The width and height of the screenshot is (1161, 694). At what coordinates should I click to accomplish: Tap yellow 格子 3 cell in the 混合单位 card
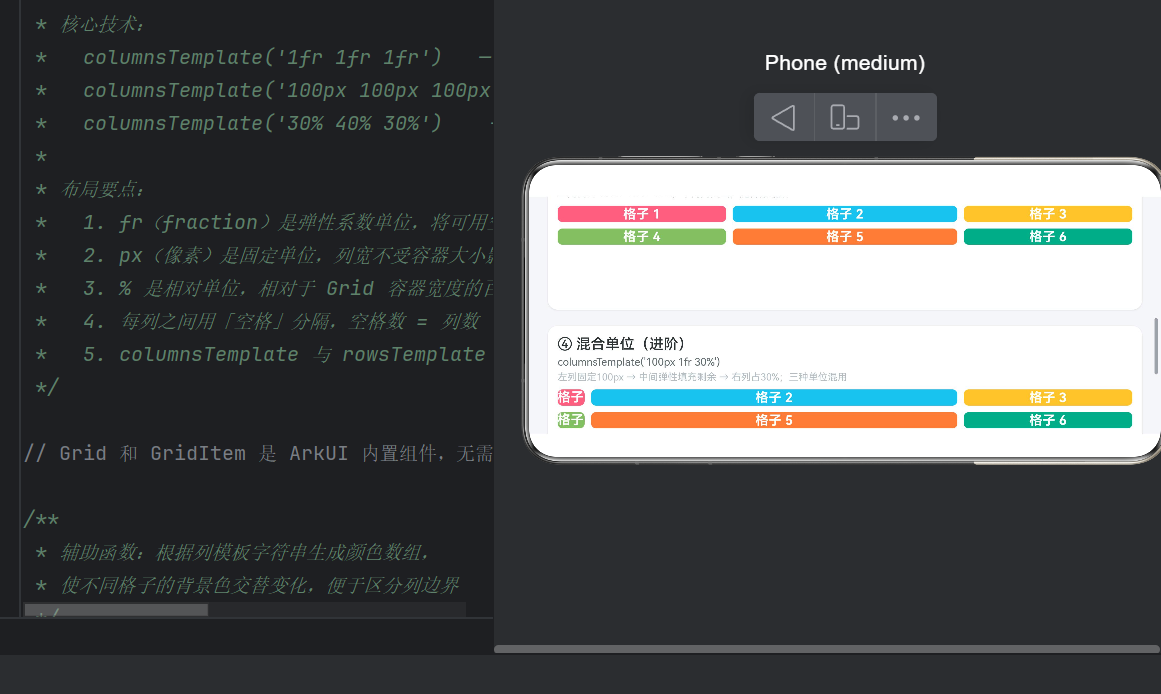click(1048, 398)
